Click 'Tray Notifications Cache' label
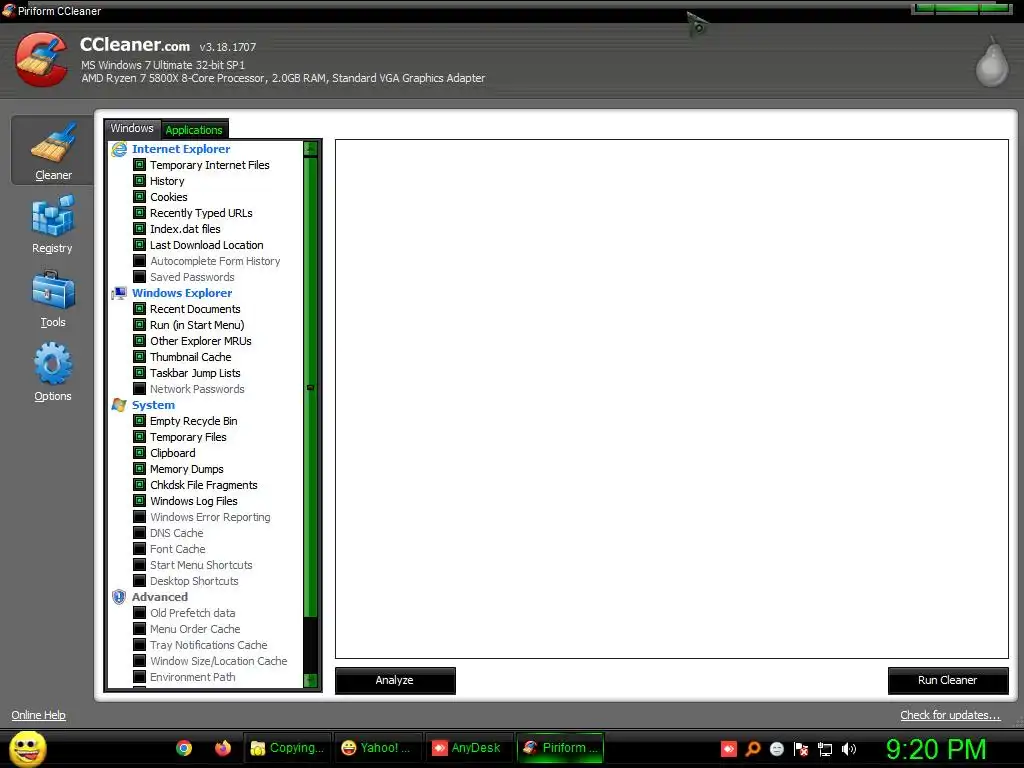 click(209, 645)
